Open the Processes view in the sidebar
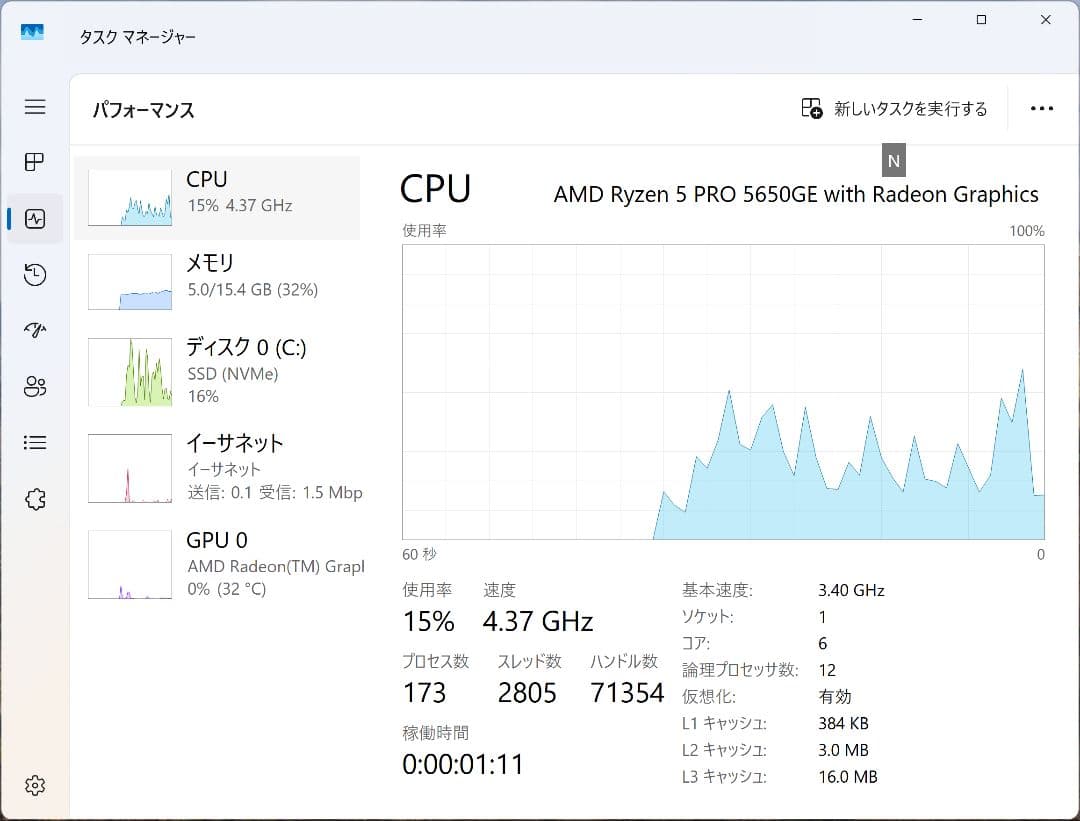1080x821 pixels. tap(34, 162)
